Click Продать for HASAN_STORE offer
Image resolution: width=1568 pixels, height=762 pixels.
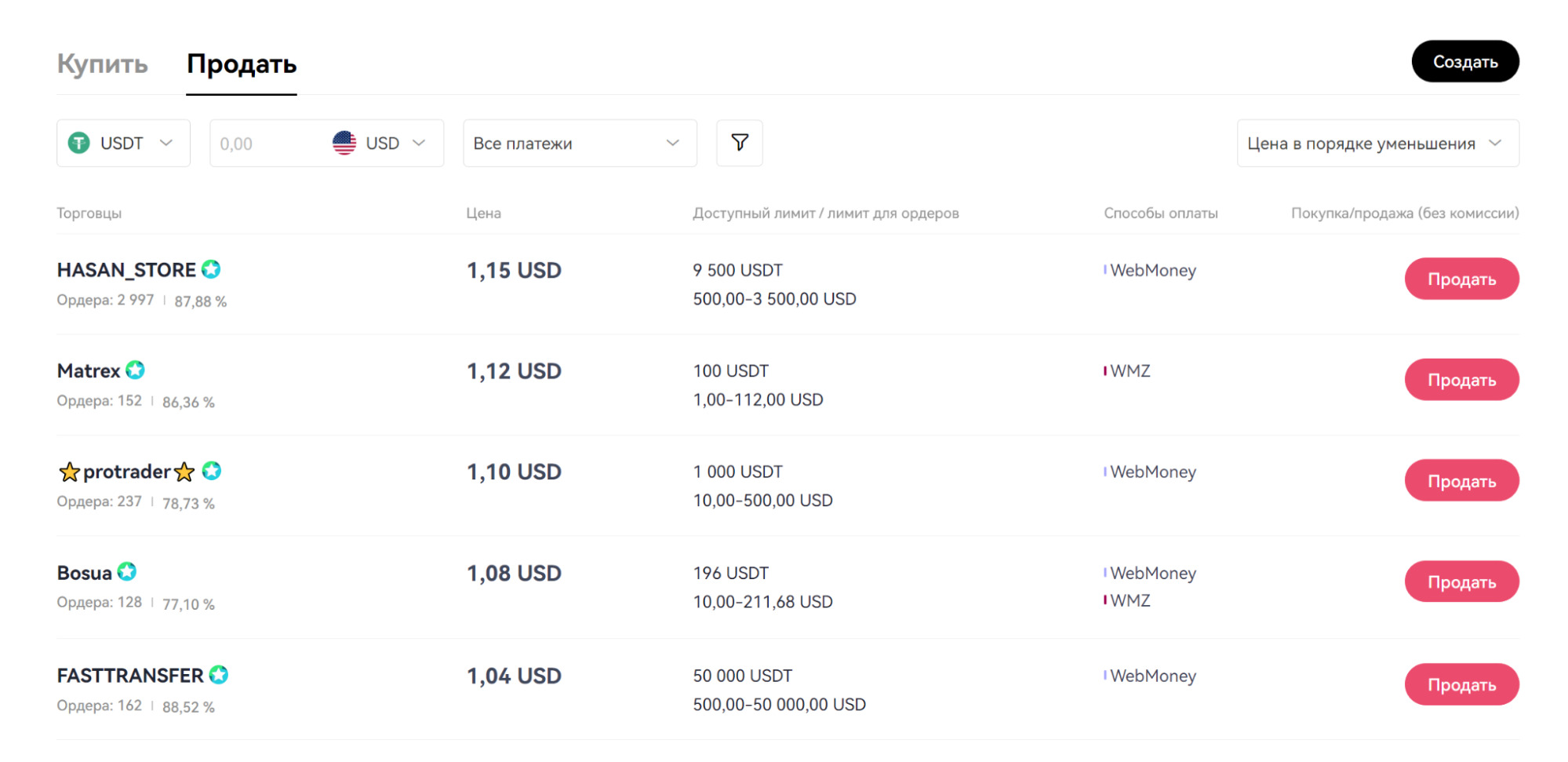1461,279
